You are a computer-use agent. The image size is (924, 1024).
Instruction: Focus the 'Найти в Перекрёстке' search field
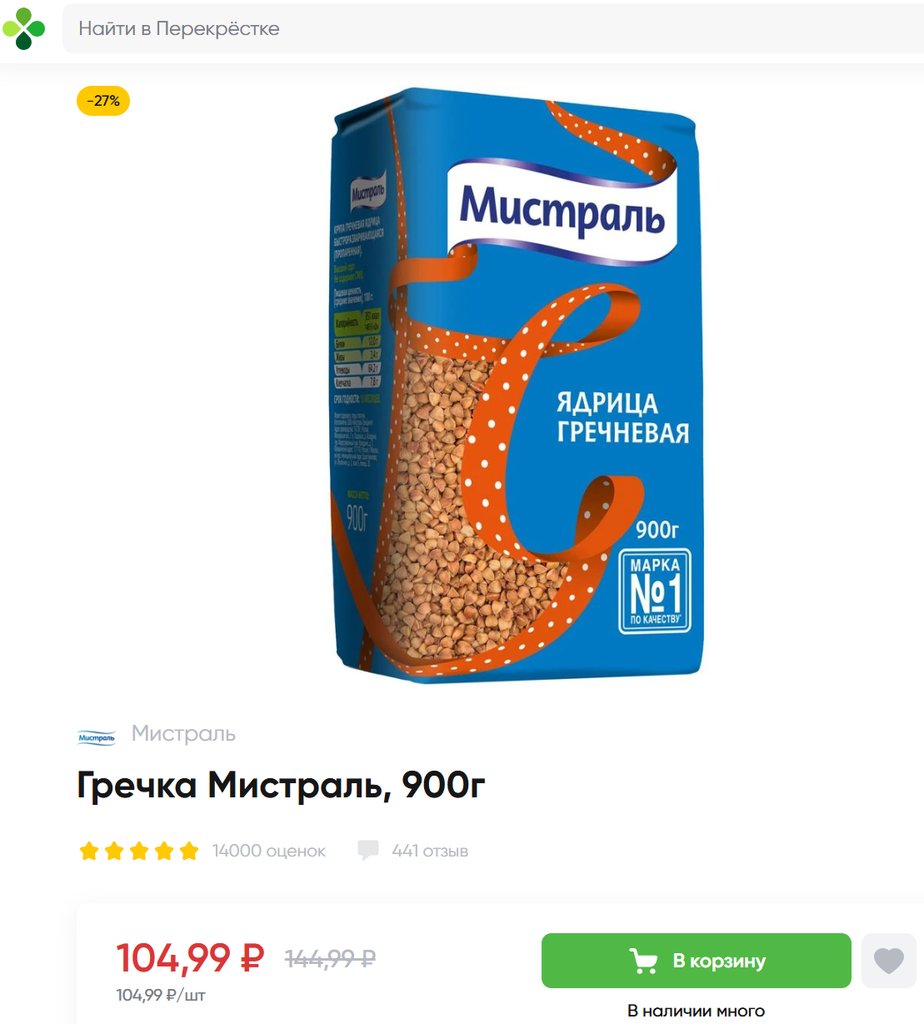click(x=493, y=29)
